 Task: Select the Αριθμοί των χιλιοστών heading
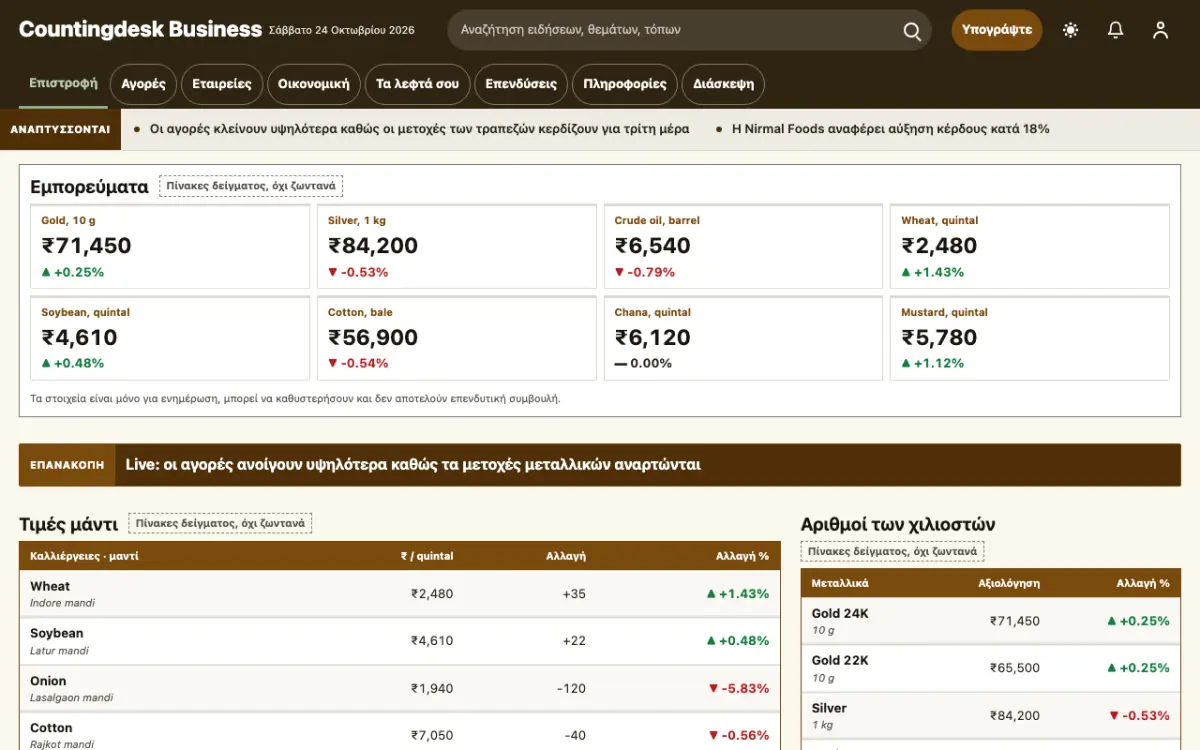pyautogui.click(x=898, y=524)
